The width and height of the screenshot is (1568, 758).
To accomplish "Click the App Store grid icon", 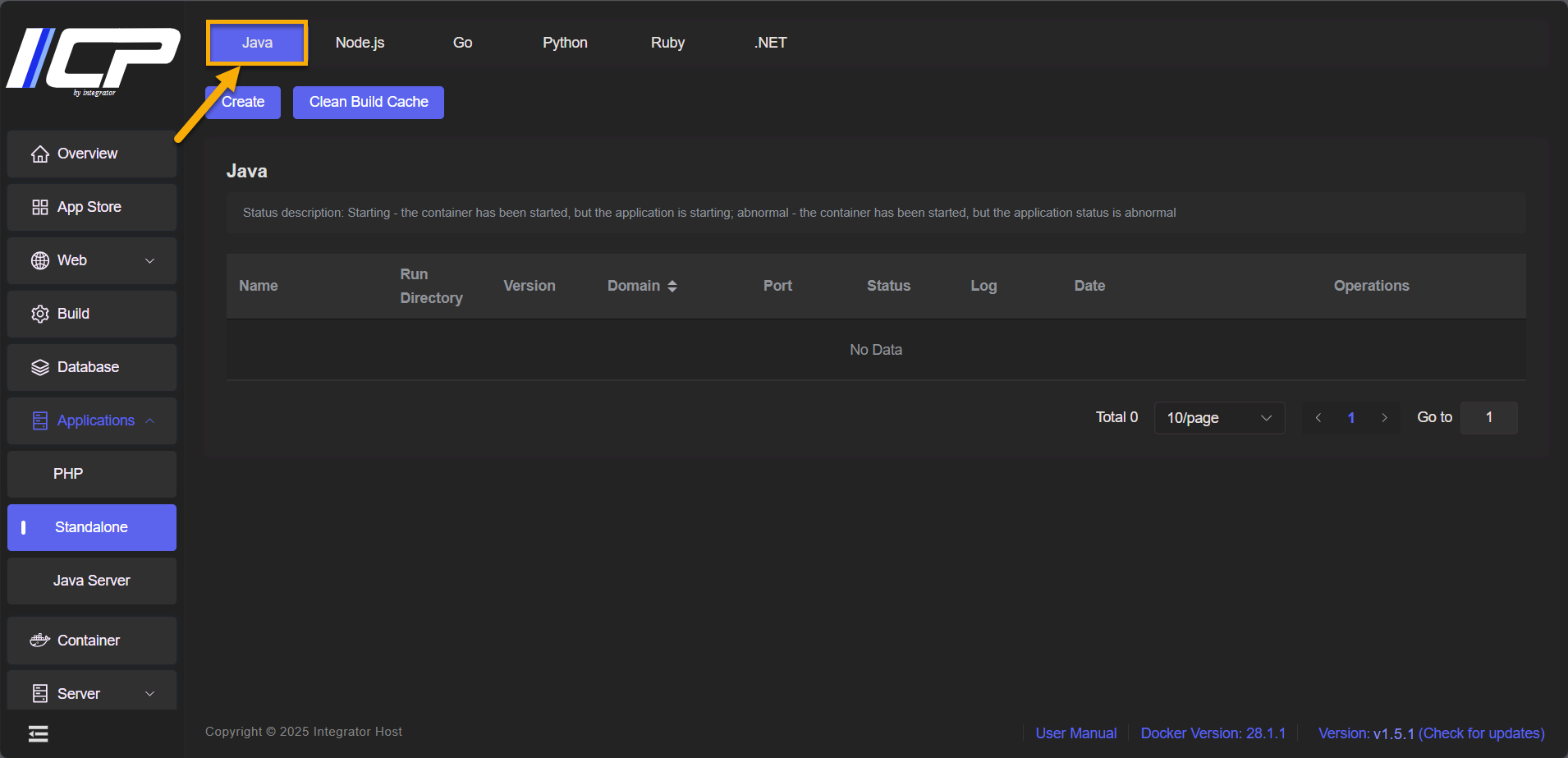I will [40, 208].
